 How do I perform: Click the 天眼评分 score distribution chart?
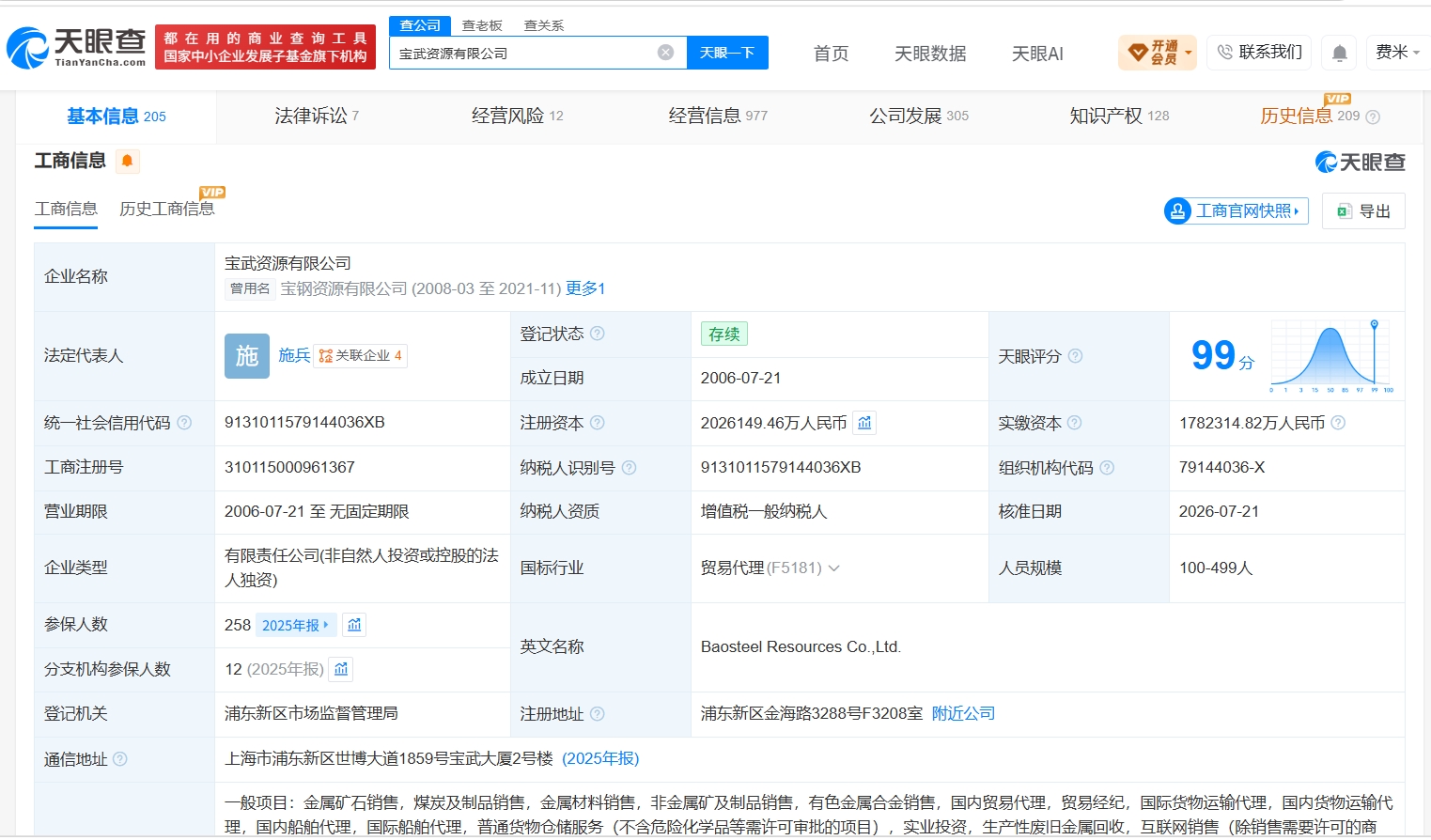click(x=1331, y=356)
